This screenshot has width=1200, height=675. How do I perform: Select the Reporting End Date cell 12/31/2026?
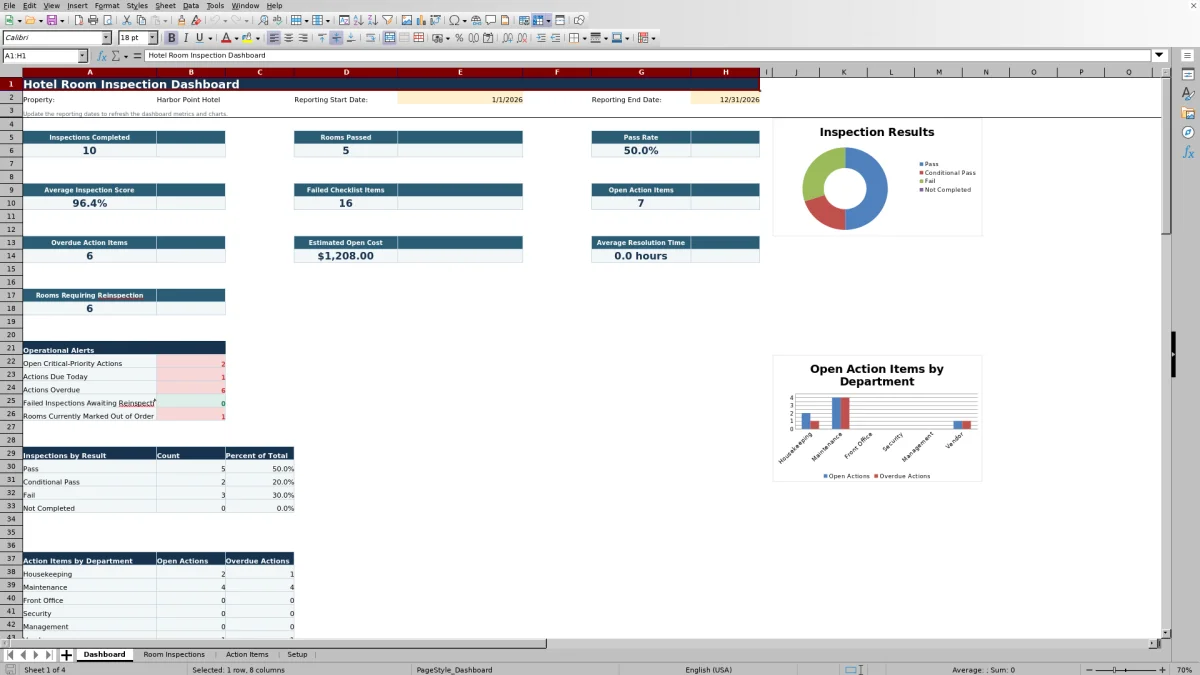pyautogui.click(x=725, y=100)
